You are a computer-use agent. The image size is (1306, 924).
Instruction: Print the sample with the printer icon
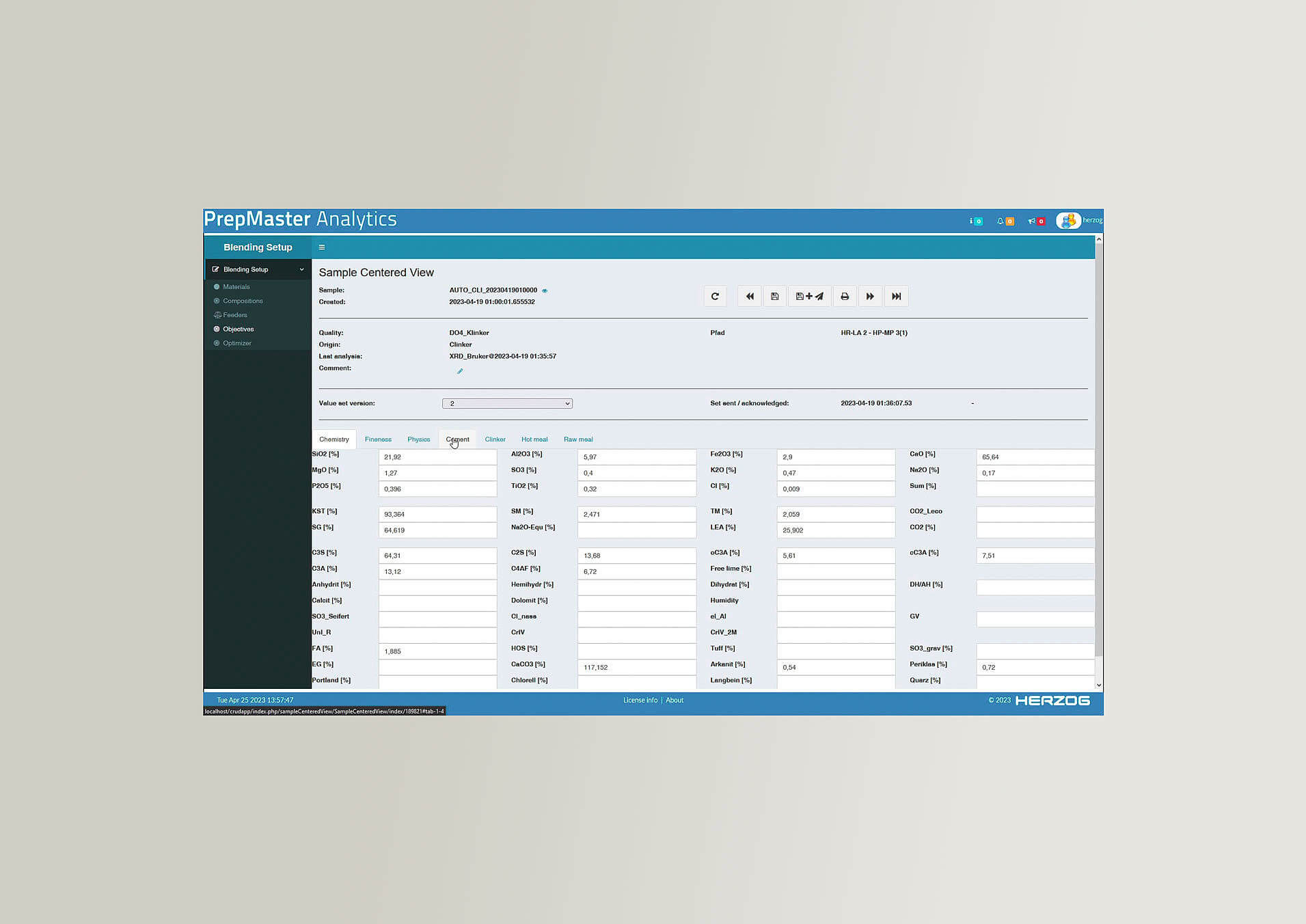[x=845, y=297]
